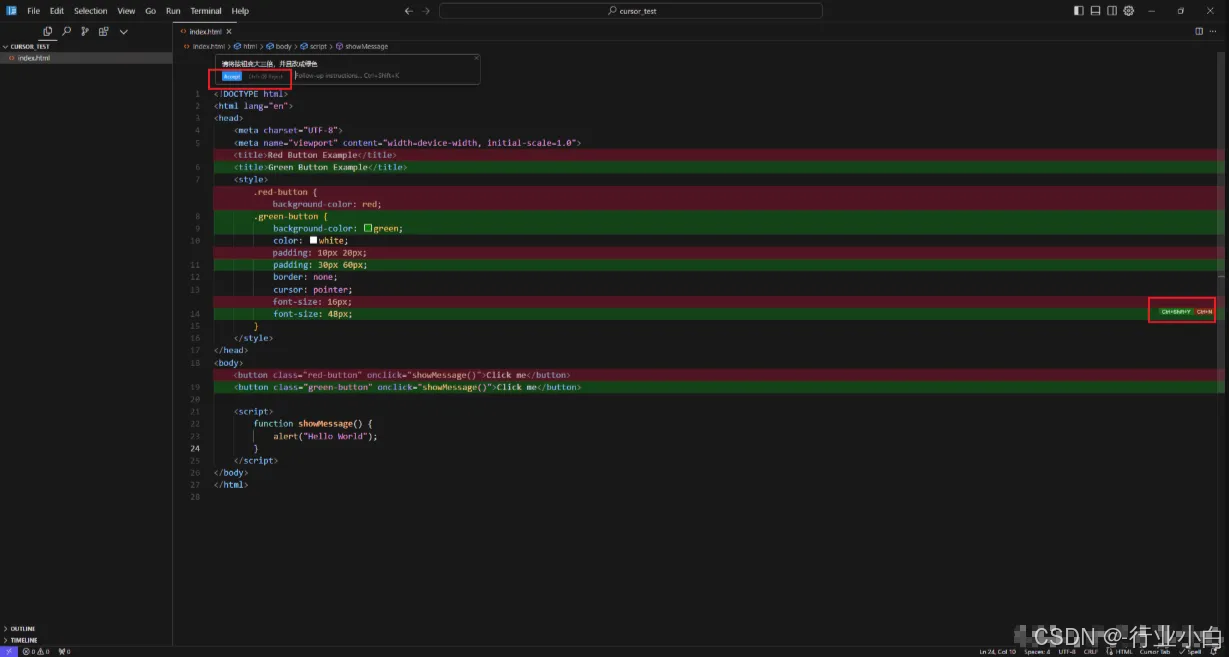
Task: Open the Go menu
Action: [150, 11]
